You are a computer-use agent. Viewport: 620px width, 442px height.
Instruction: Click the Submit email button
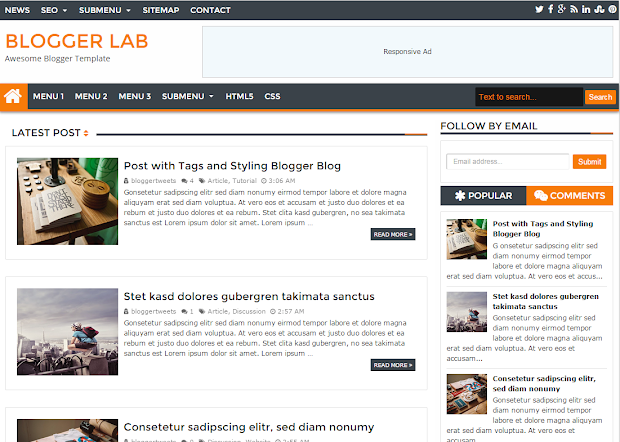click(589, 162)
